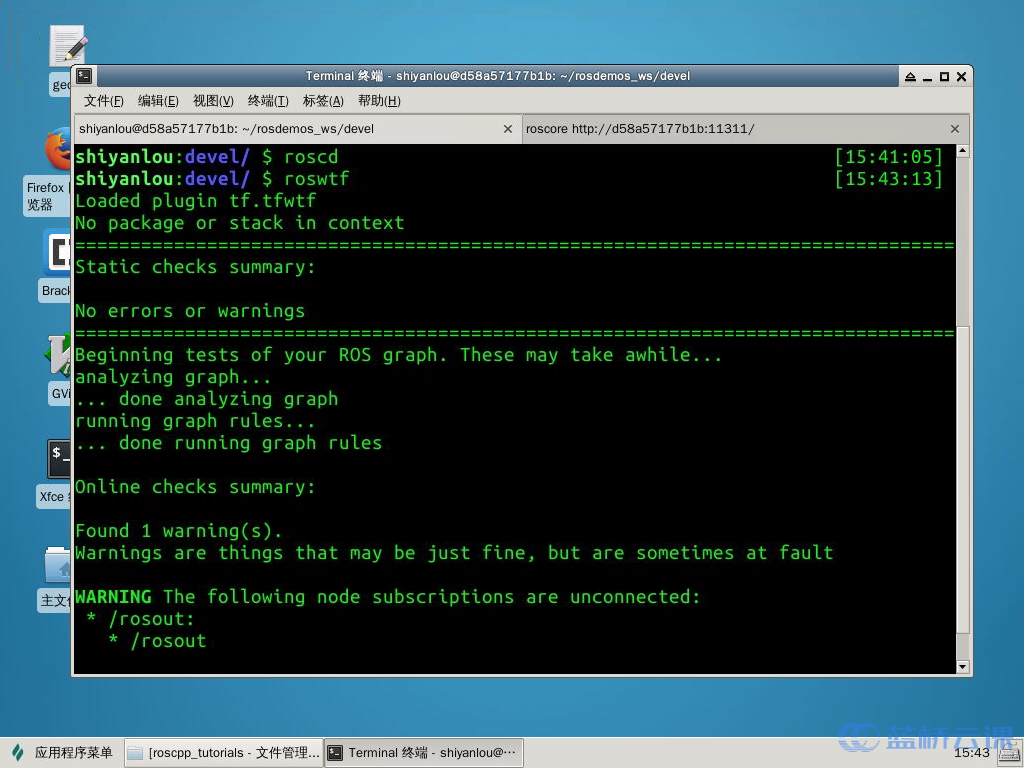The width and height of the screenshot is (1024, 768).
Task: Click the 'Loaded plugin tf.tfwtf' line
Action: [x=195, y=200]
